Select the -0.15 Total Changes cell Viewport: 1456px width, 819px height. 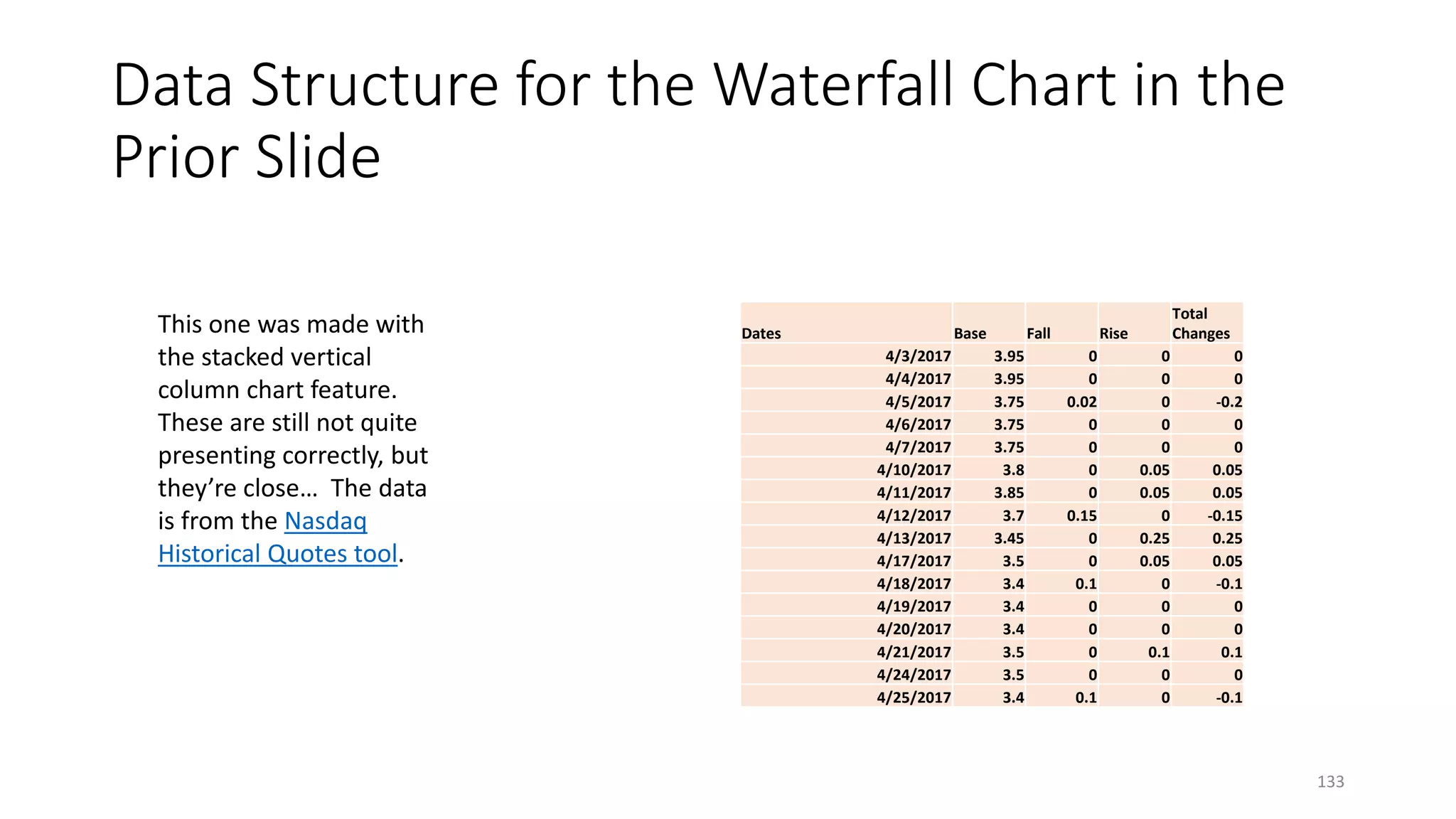[1224, 515]
